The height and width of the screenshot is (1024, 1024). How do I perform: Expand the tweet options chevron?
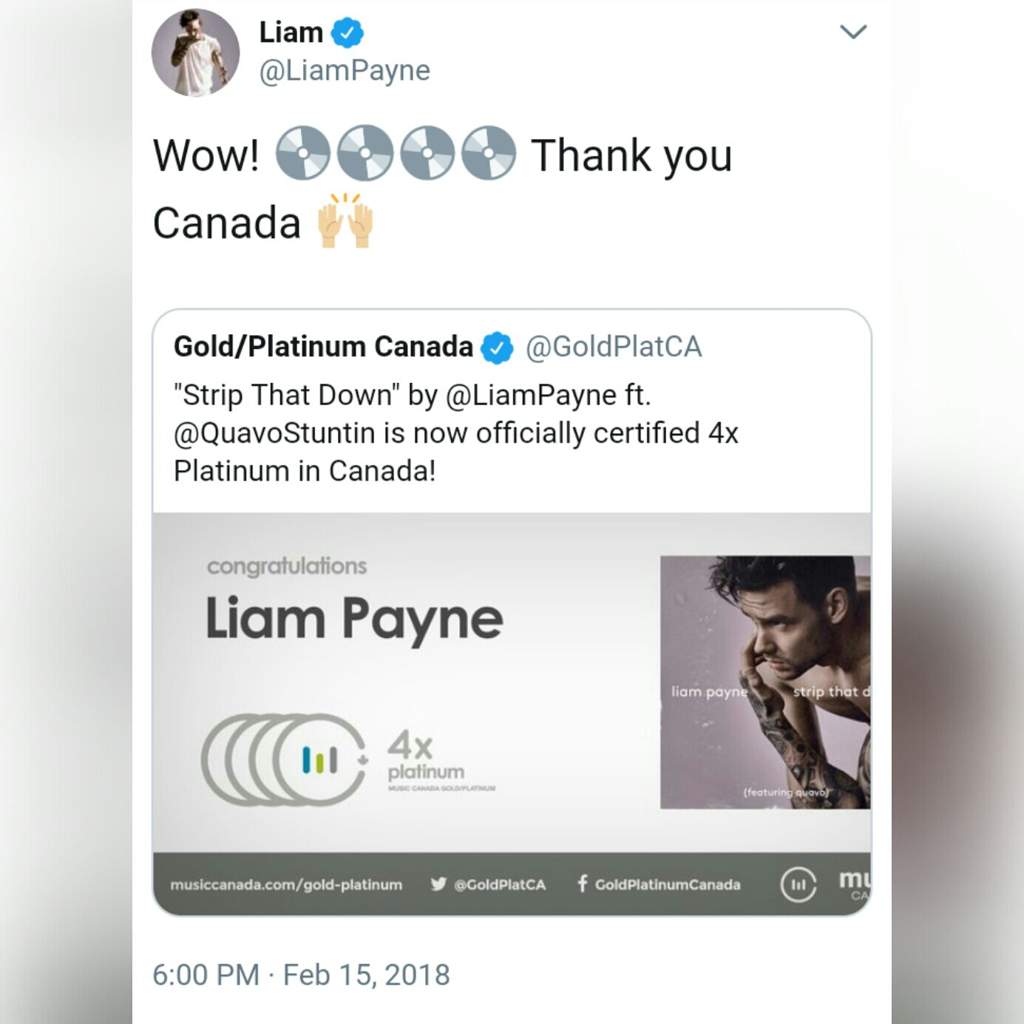click(x=853, y=31)
